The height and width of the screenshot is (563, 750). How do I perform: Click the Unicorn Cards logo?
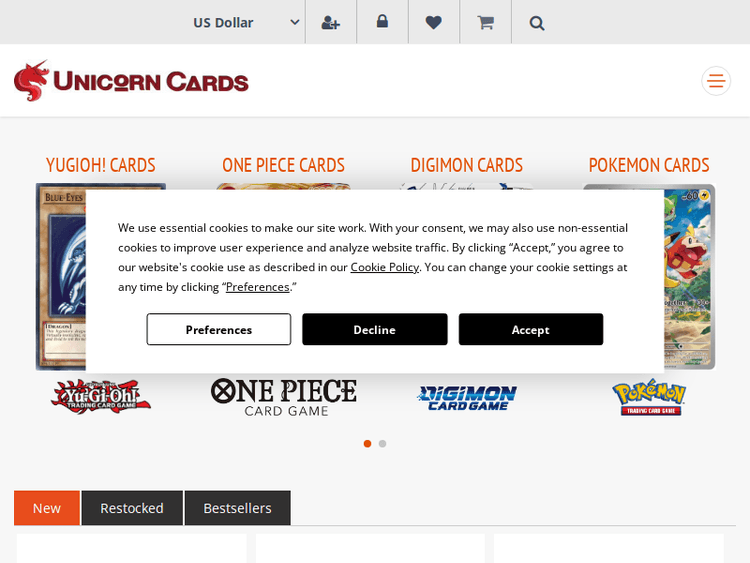131,81
